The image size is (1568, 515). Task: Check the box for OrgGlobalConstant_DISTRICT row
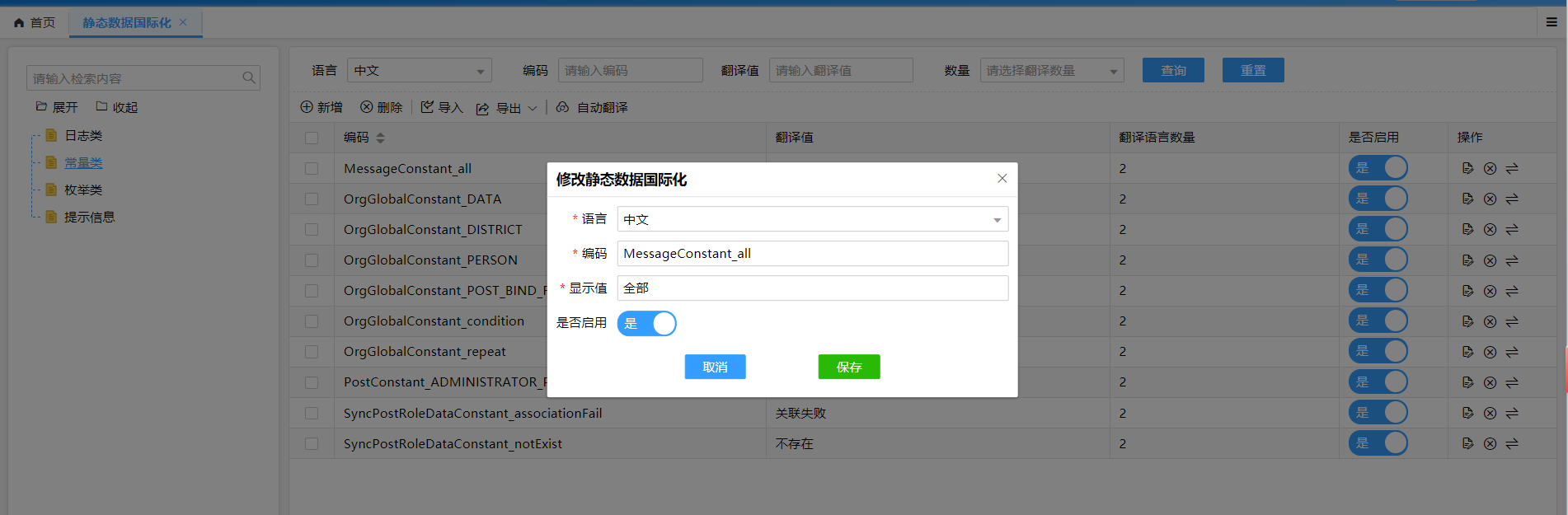(312, 230)
